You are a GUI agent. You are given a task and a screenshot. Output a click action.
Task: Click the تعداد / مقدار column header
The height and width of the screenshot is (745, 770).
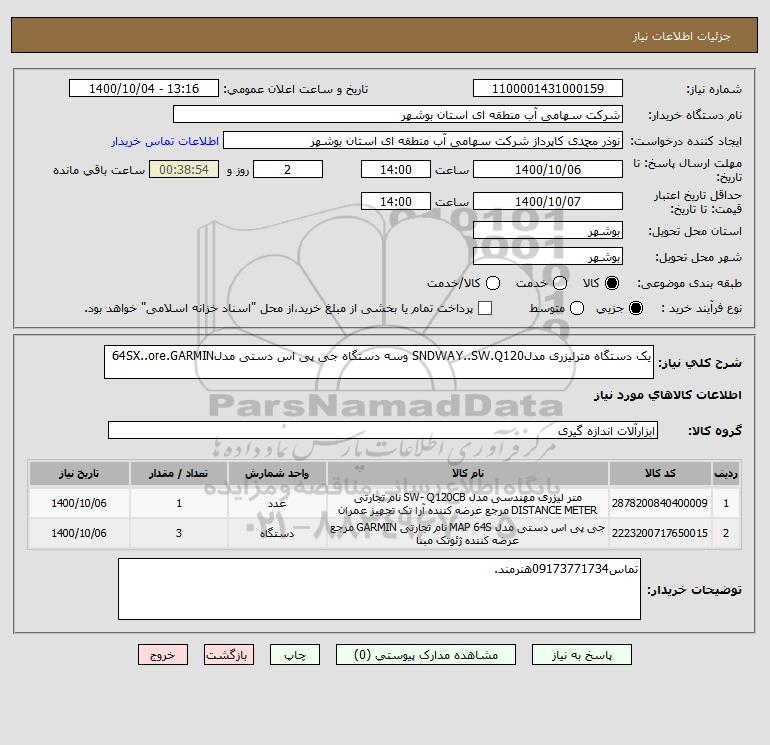(179, 473)
